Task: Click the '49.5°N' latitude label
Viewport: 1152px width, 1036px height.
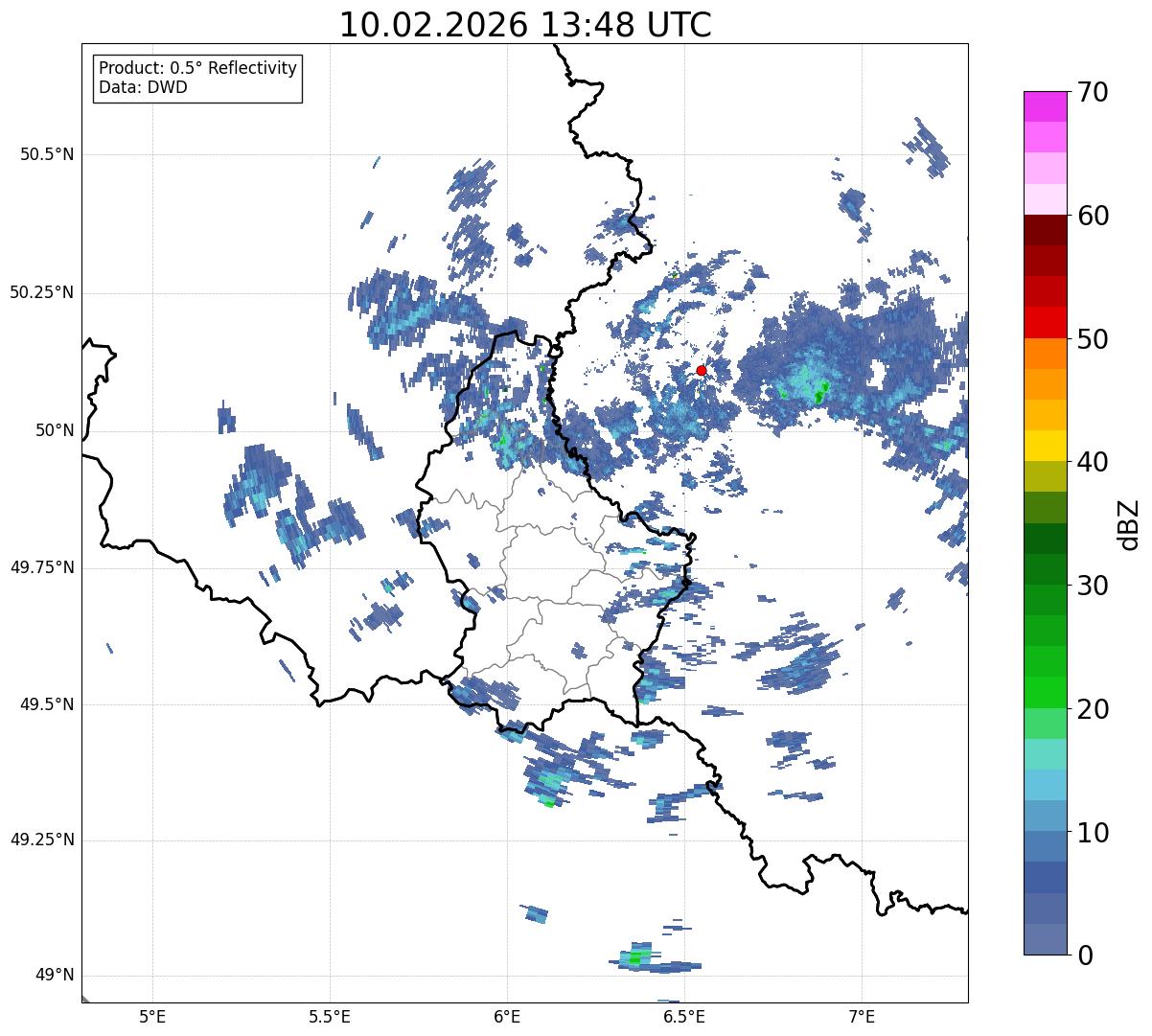Action: [x=47, y=704]
